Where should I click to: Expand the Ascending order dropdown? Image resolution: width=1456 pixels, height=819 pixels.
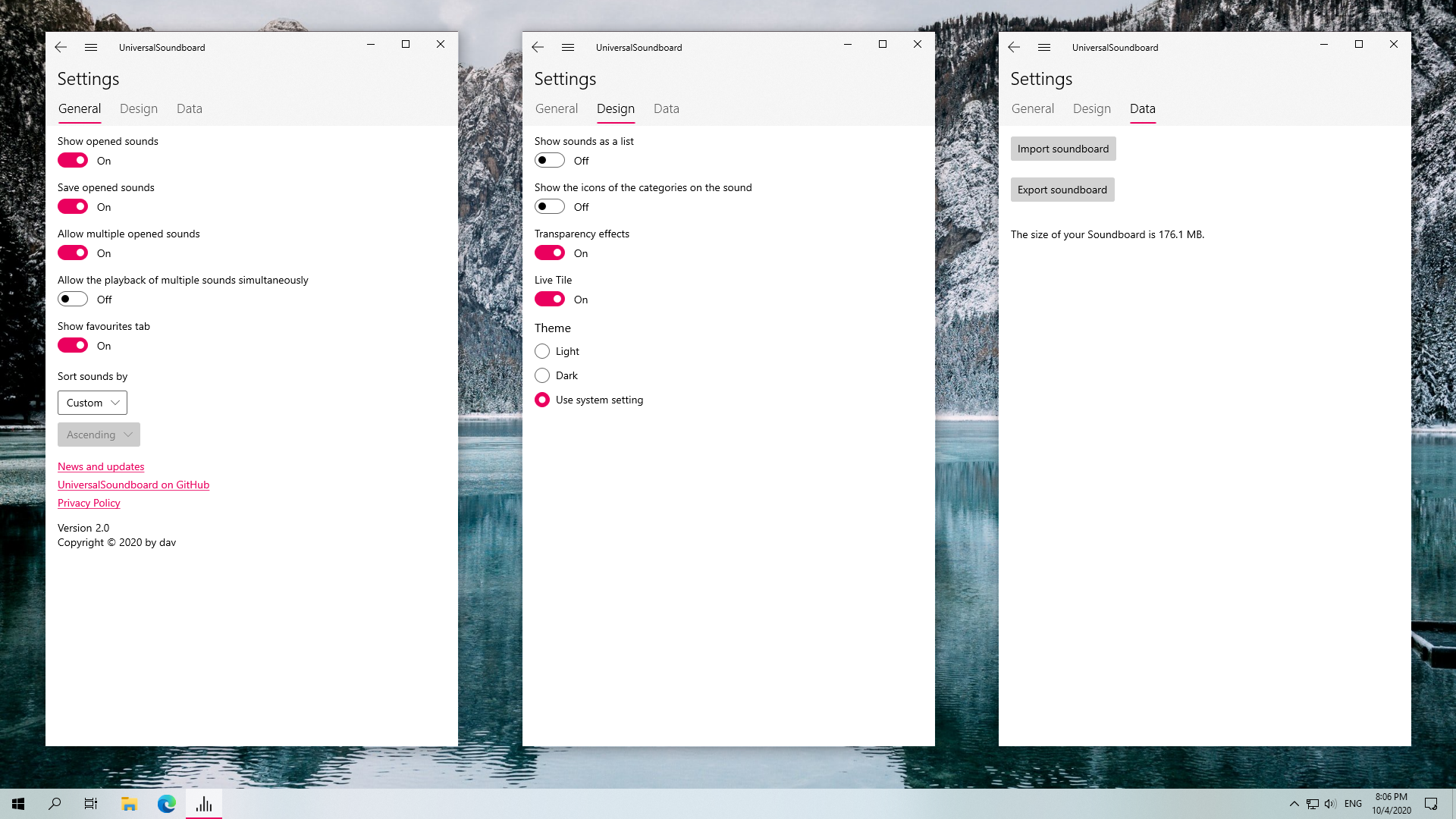[x=99, y=435]
